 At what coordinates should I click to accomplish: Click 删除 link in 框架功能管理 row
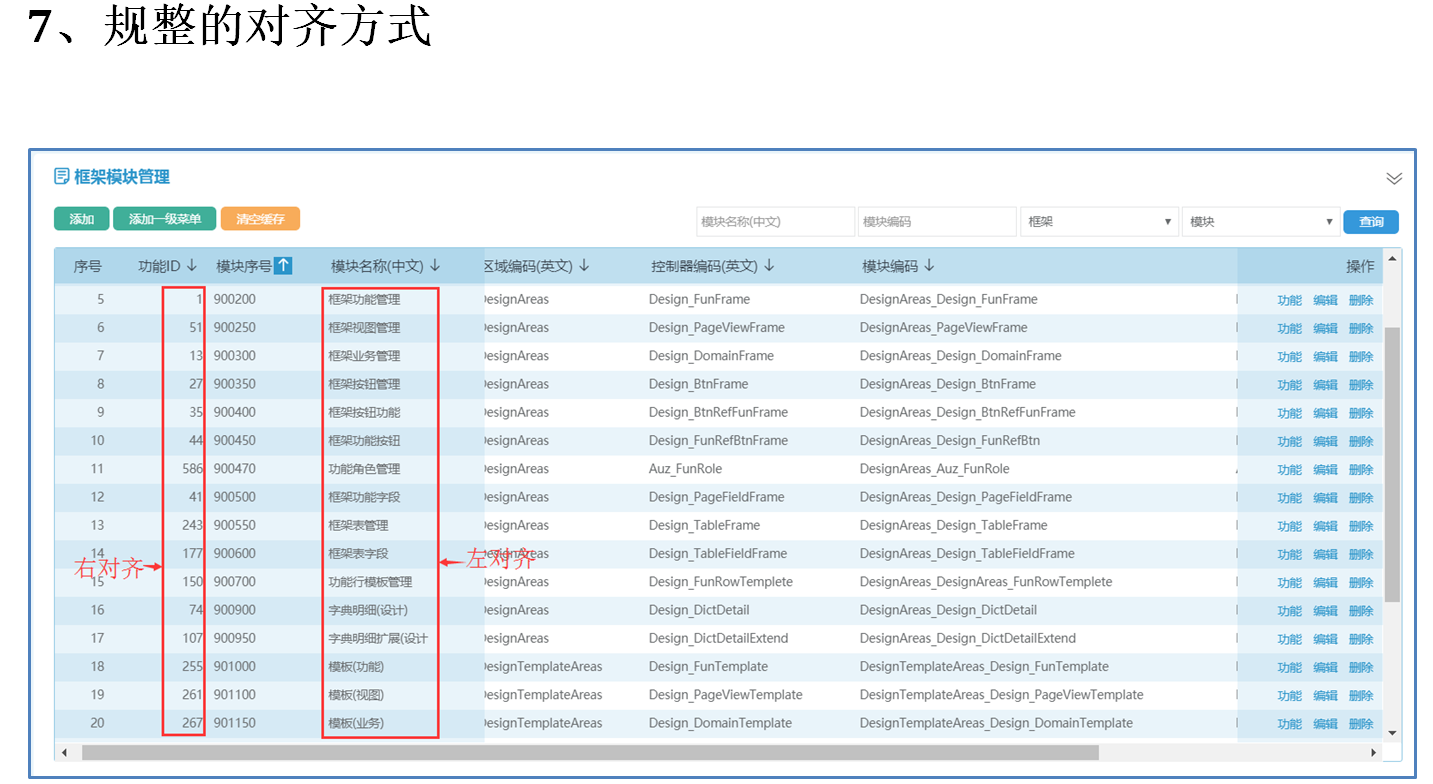[1361, 300]
